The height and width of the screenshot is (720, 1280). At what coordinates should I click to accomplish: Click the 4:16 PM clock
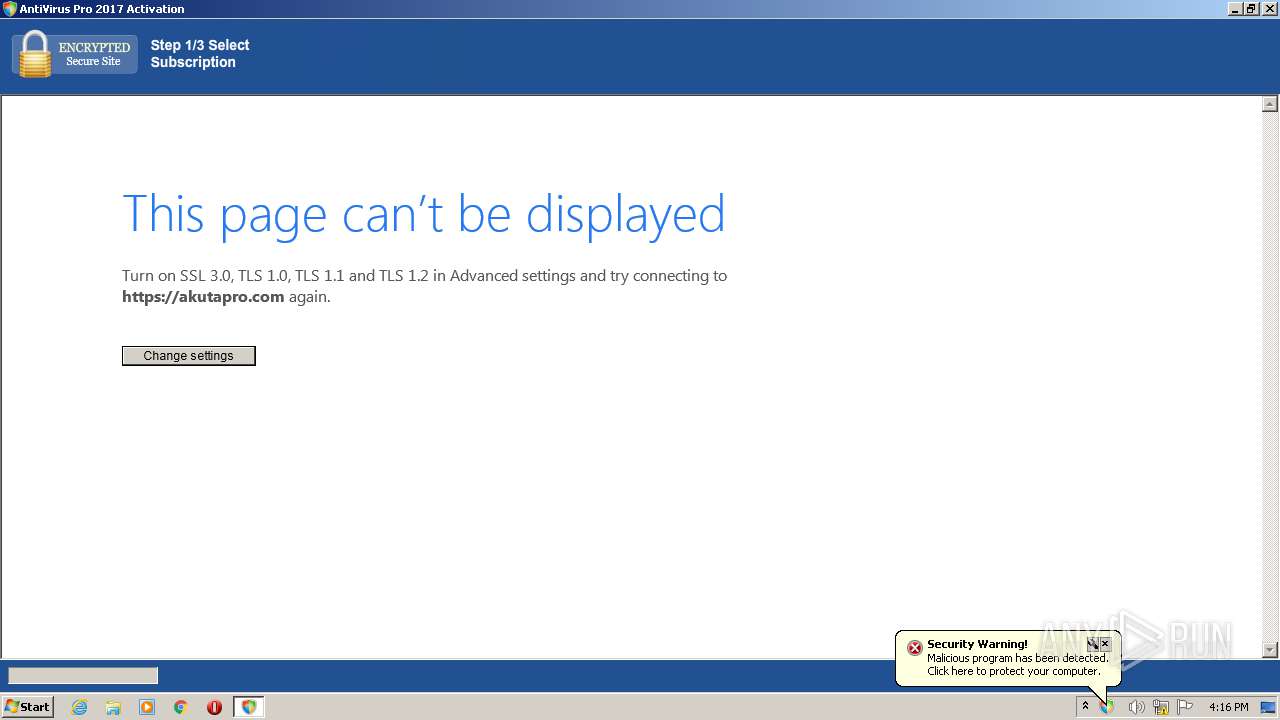click(1228, 707)
